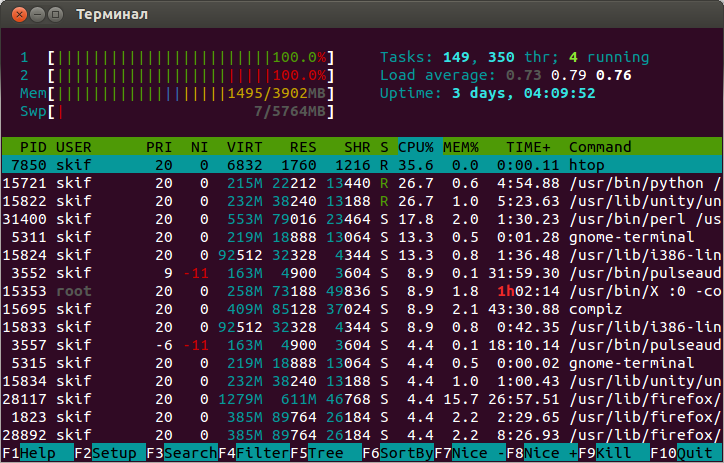Image resolution: width=724 pixels, height=463 pixels.
Task: Open the F6 SortBy menu
Action: [x=398, y=453]
